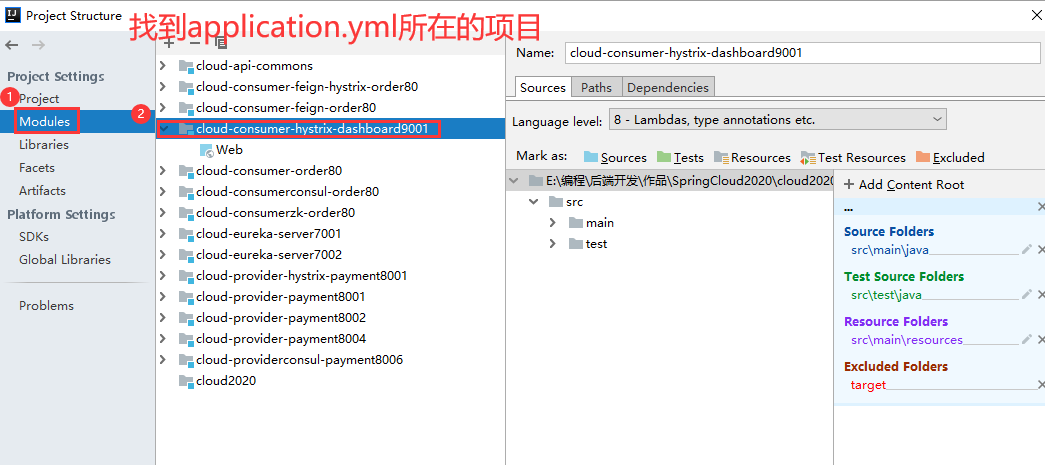Expand cloud-provider-payment8002 node
Screen dimensions: 1045x465
[x=163, y=318]
